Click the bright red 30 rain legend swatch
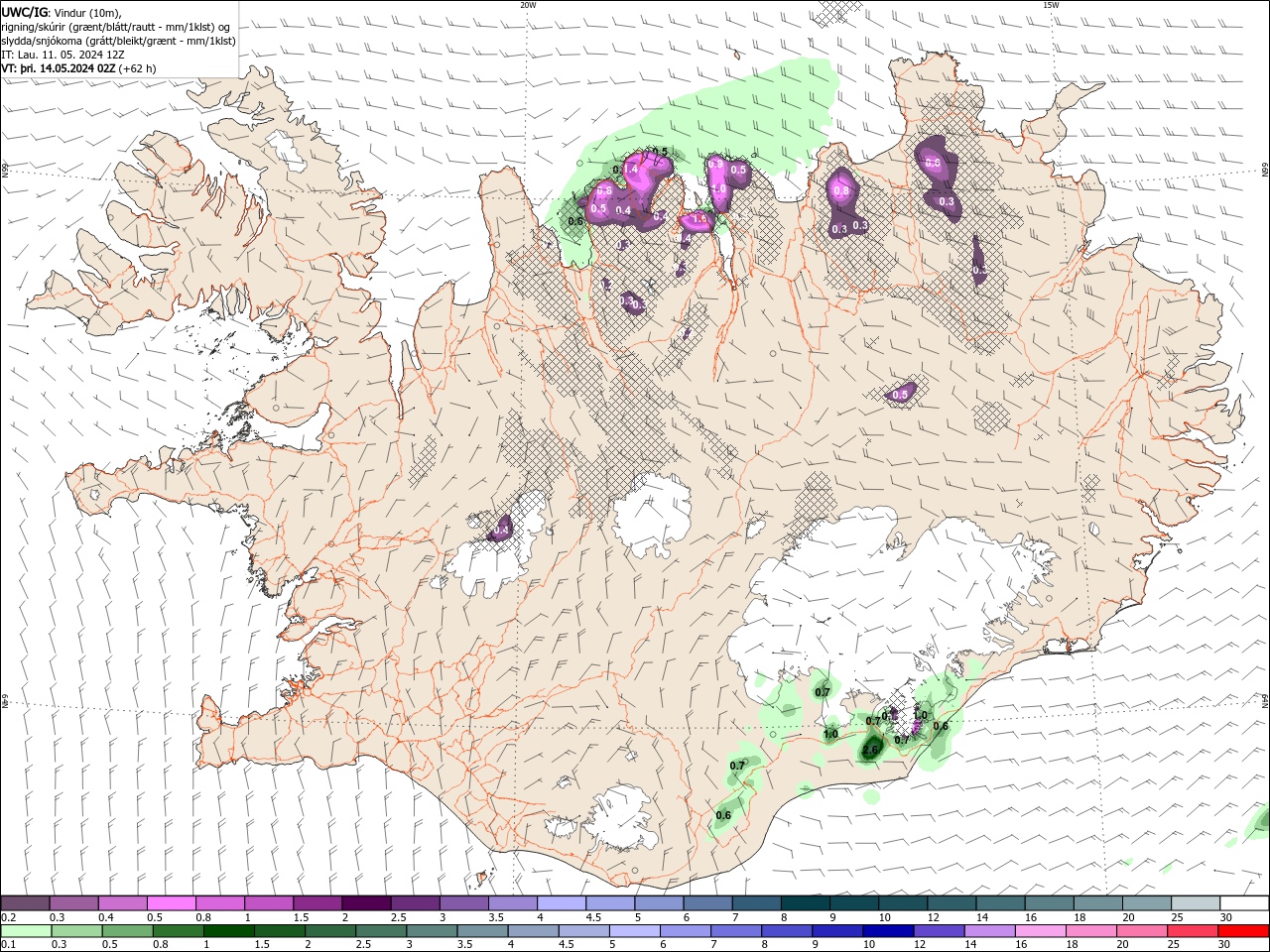The width and height of the screenshot is (1270, 952). click(x=1244, y=931)
